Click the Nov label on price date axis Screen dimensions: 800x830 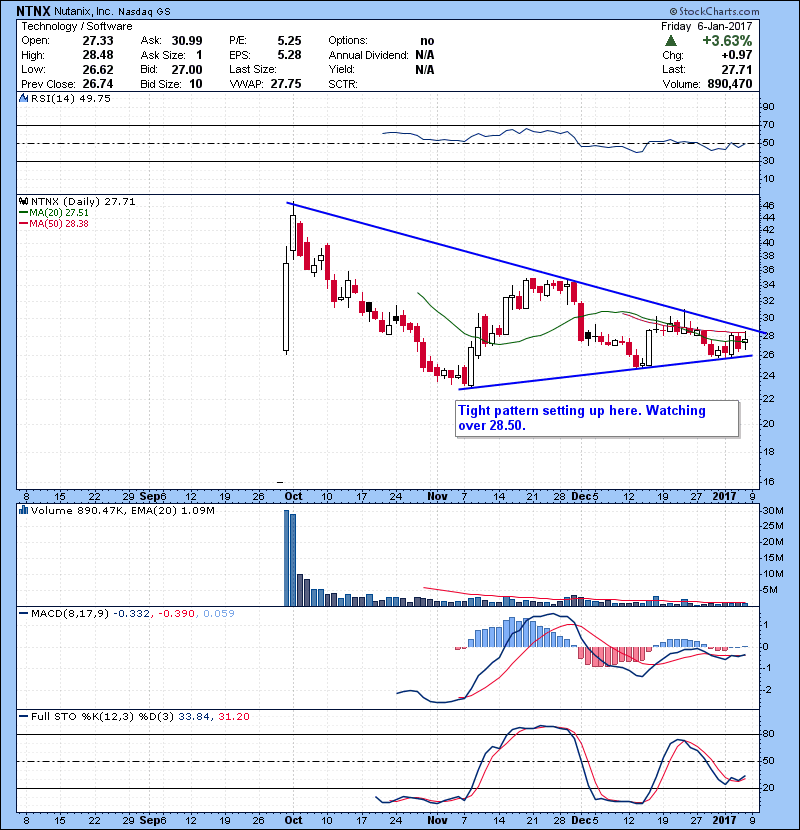(437, 496)
